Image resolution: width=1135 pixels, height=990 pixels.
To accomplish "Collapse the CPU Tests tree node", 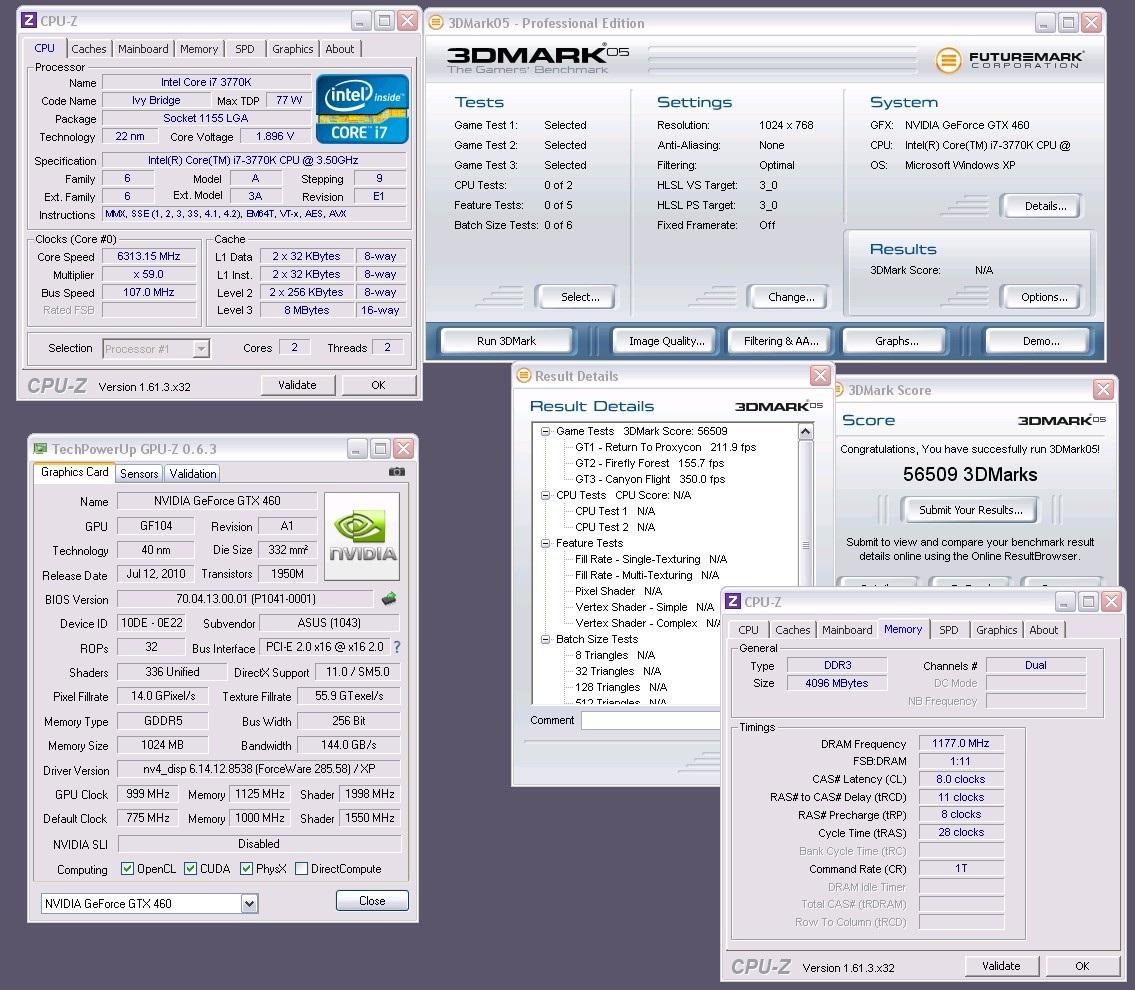I will (x=545, y=495).
